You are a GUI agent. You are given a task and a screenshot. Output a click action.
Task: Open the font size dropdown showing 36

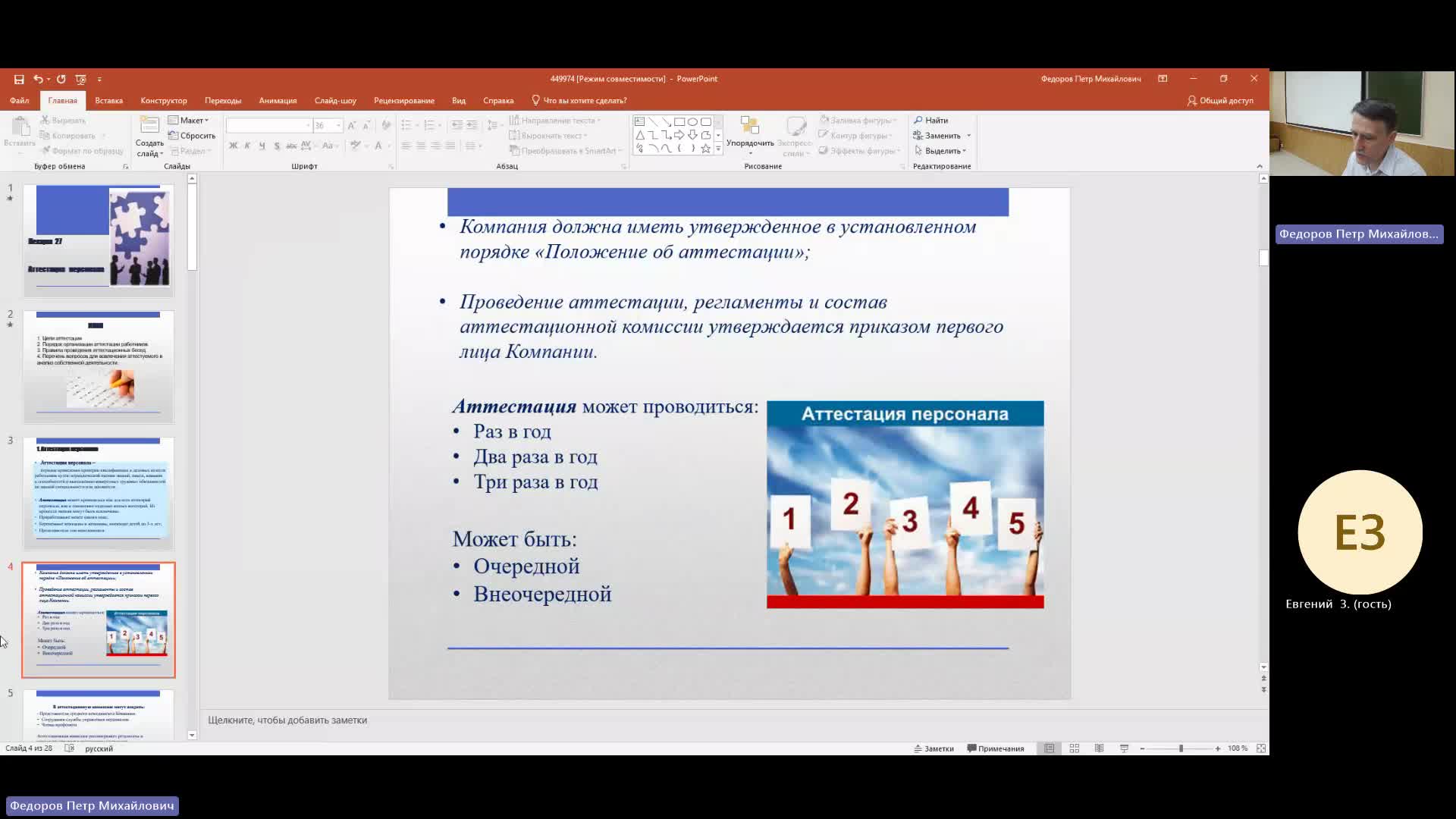point(338,125)
